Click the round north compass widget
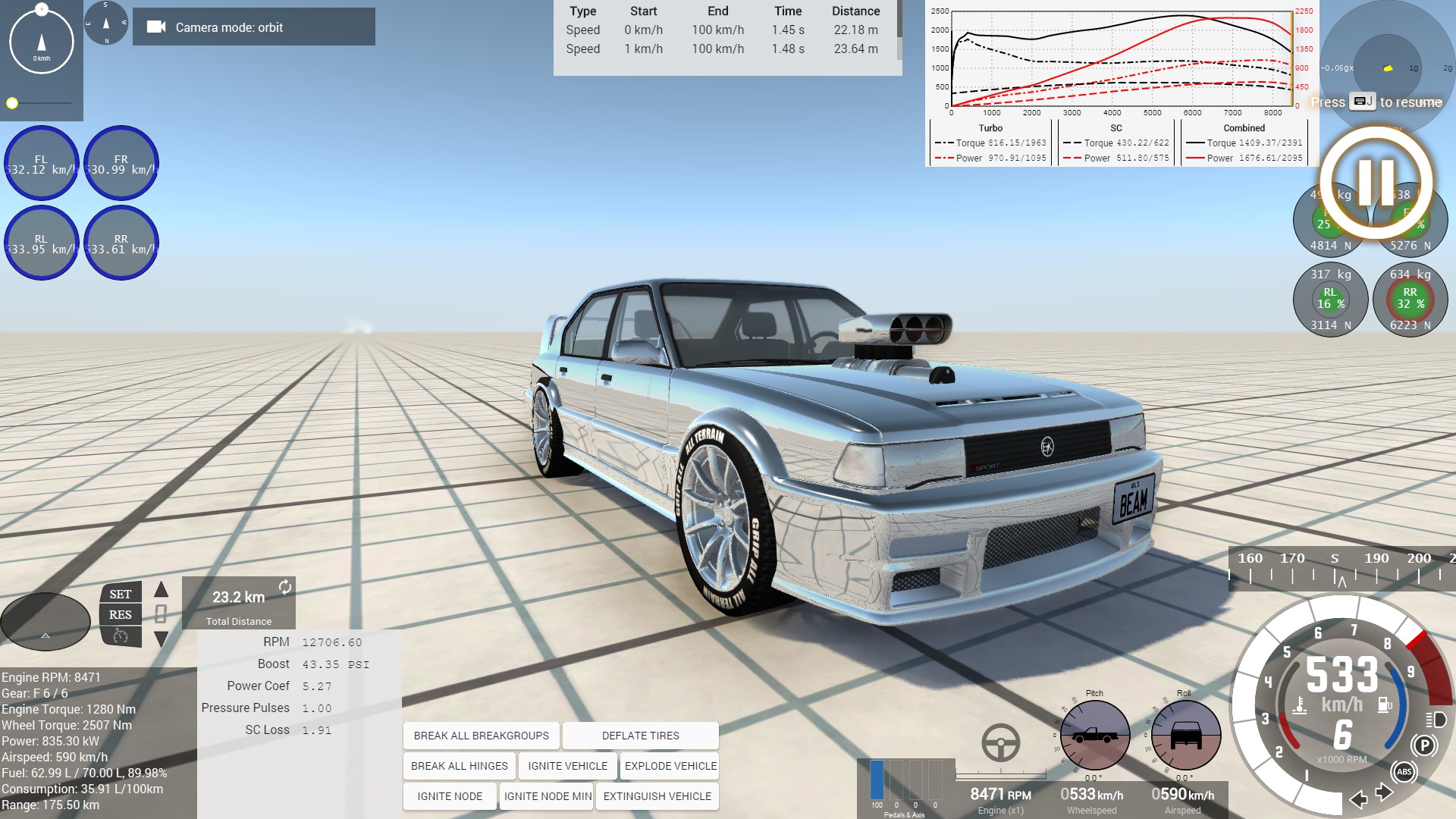Image resolution: width=1456 pixels, height=819 pixels. click(x=105, y=23)
